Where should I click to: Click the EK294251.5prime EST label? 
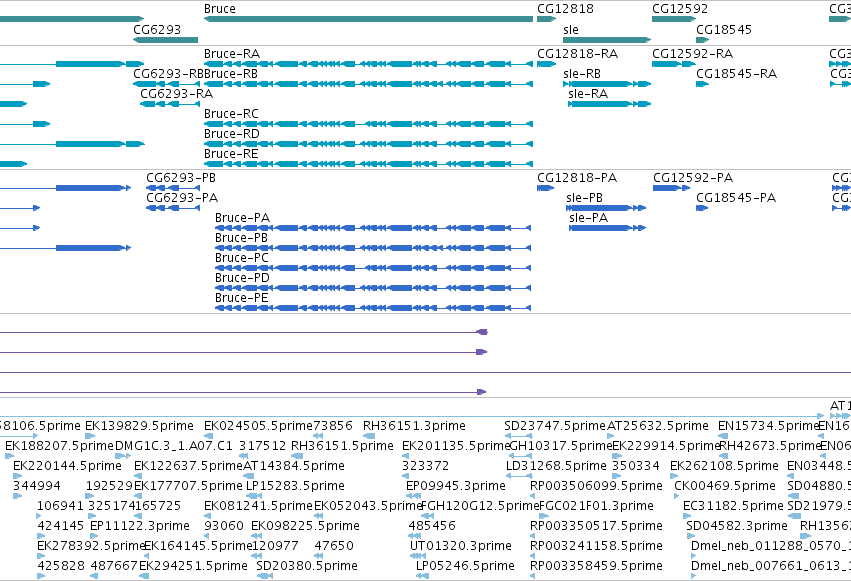point(193,566)
